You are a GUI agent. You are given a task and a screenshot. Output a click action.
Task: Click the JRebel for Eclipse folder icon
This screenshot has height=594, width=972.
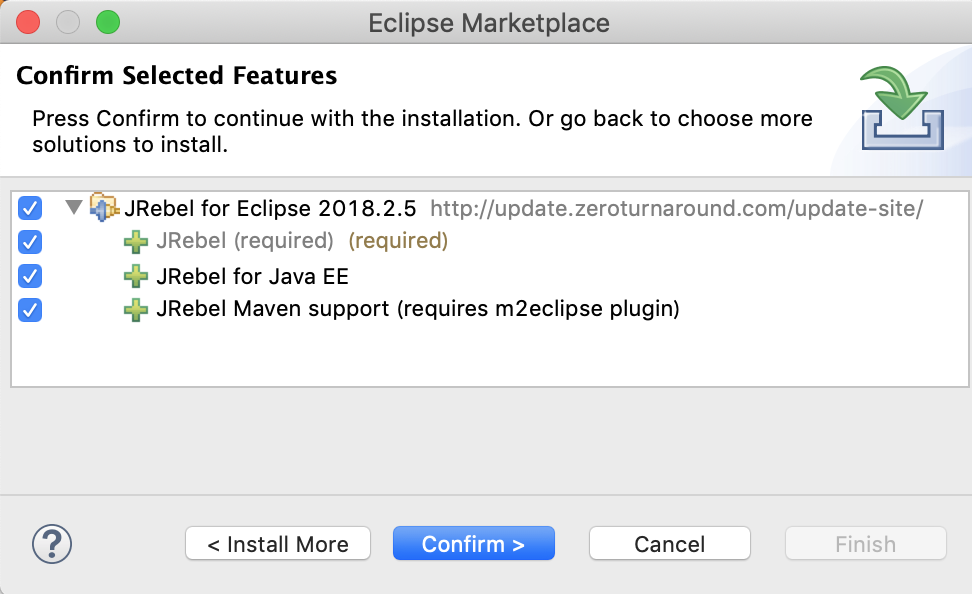click(x=104, y=208)
